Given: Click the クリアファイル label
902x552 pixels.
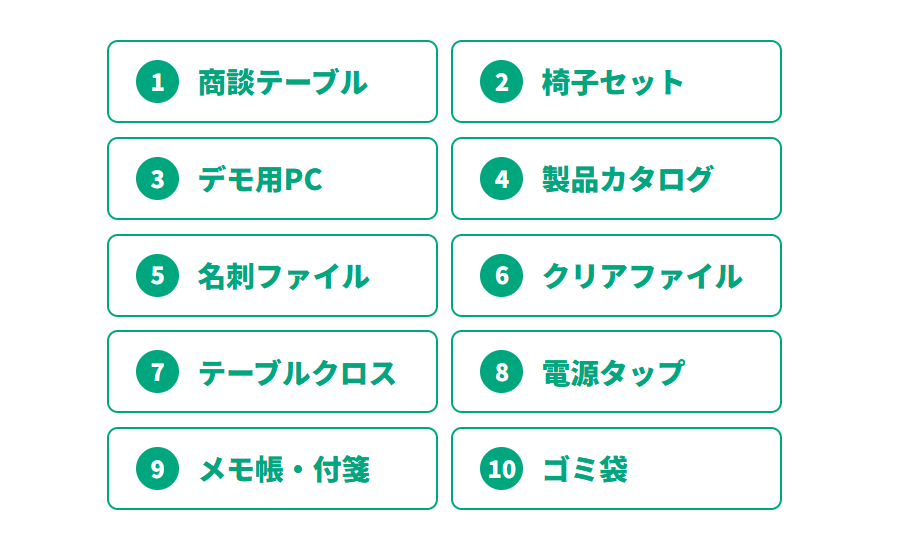Looking at the screenshot, I should [642, 275].
